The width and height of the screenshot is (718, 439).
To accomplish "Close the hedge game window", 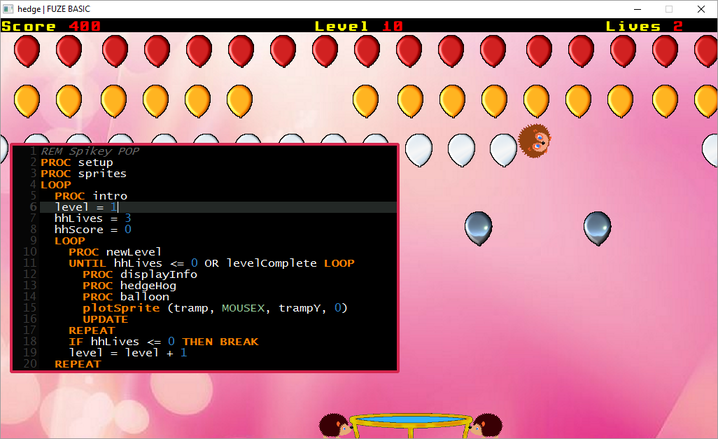I will tap(702, 9).
